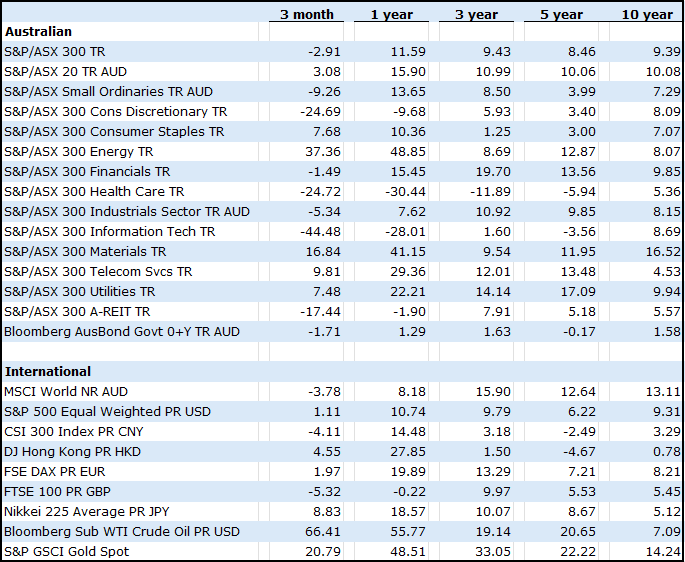Screen dimensions: 685x562
Task: Select 'S&P/ASX 300 Information Tech TR' label
Action: click(110, 232)
